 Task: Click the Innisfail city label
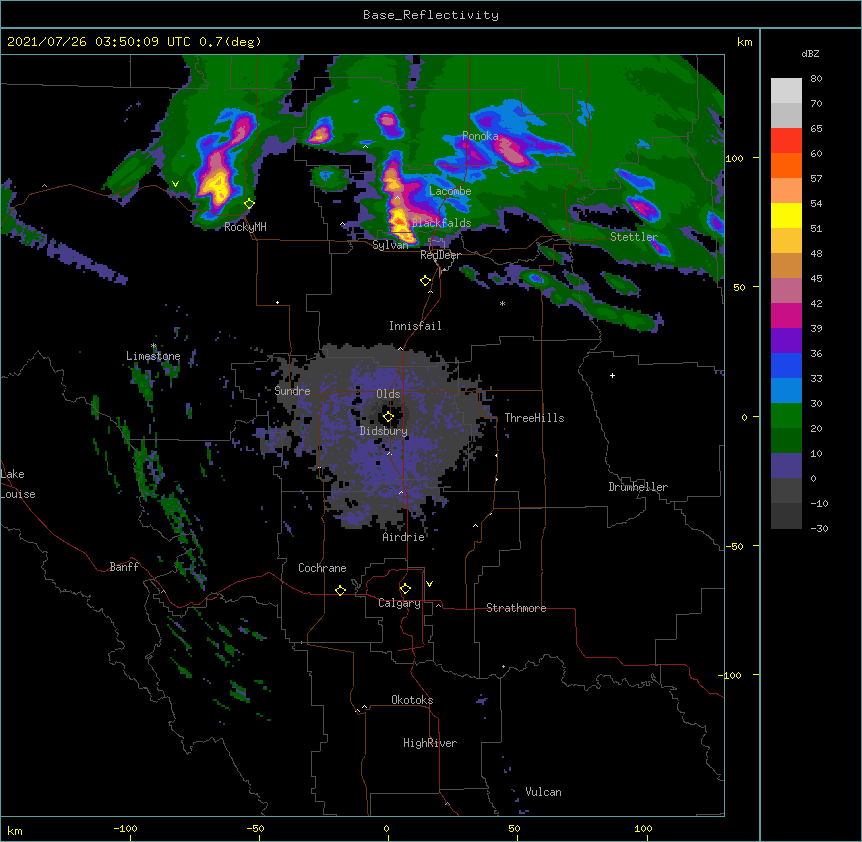415,326
